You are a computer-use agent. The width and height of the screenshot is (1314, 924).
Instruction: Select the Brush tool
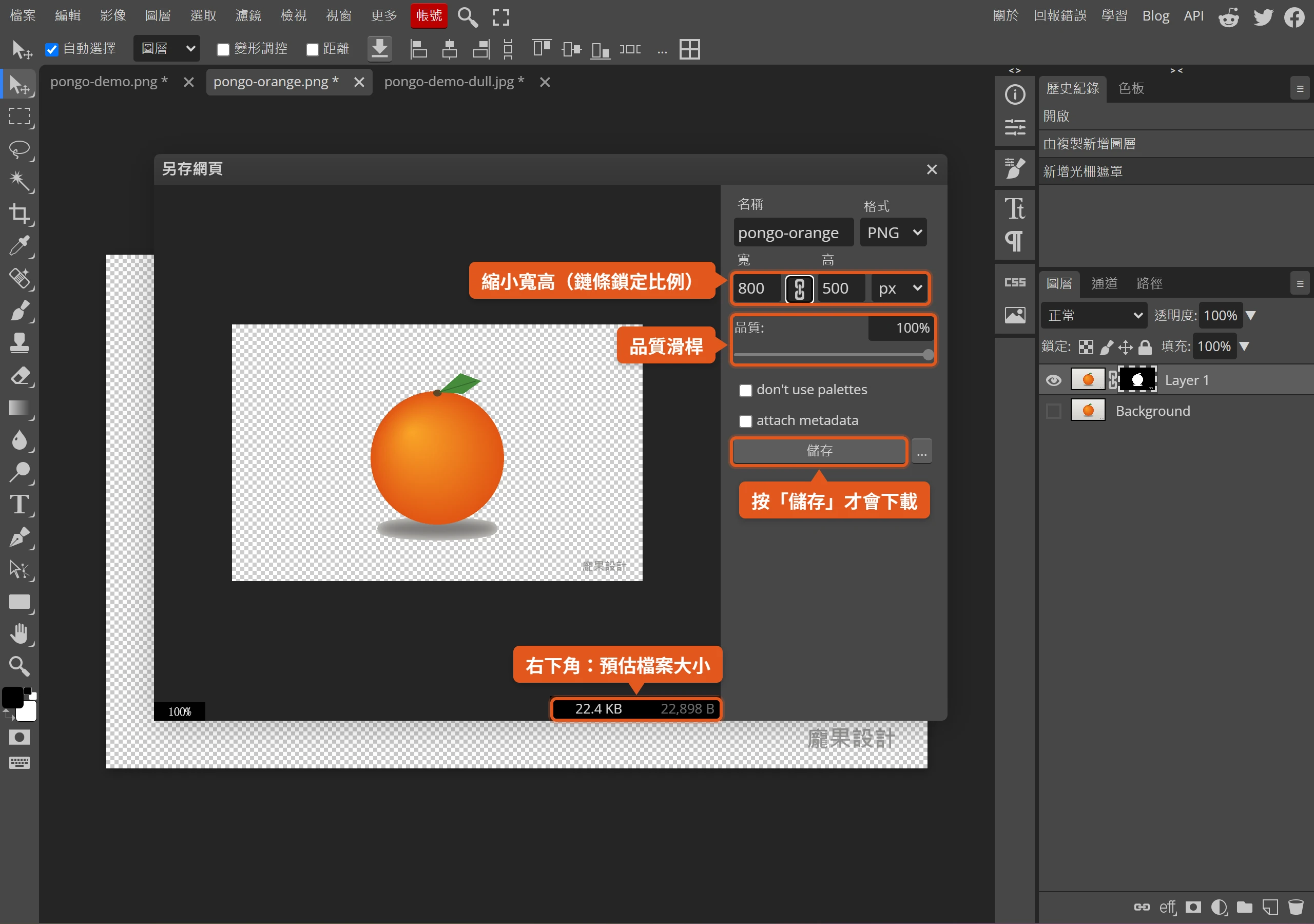[x=20, y=311]
